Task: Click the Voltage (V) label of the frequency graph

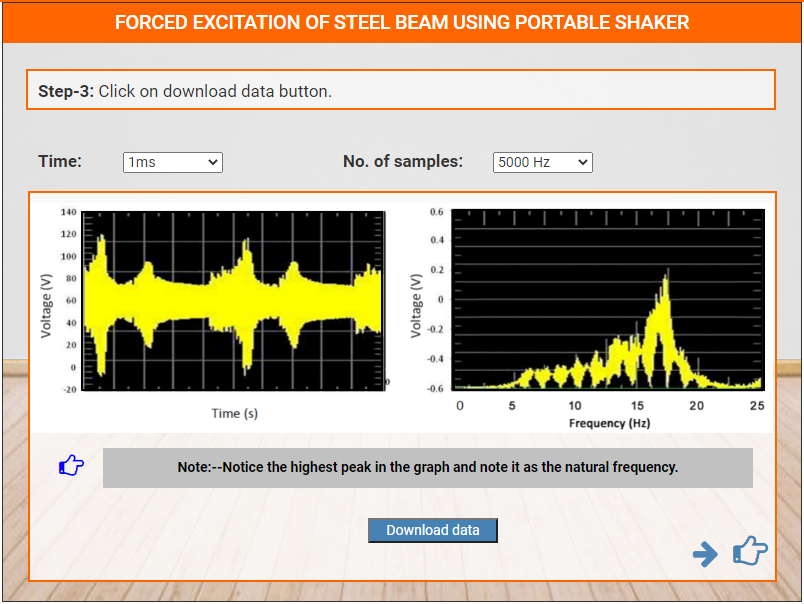Action: tap(416, 300)
